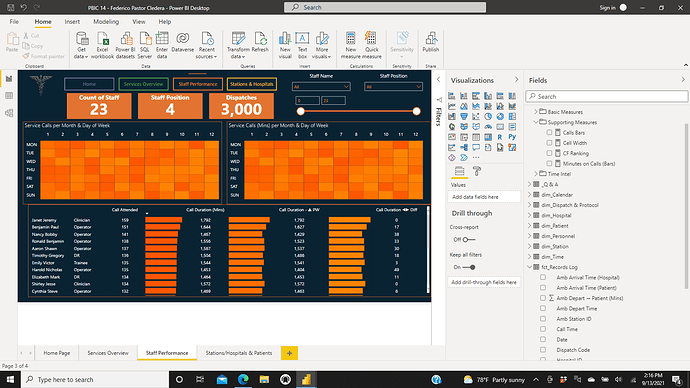Viewport: 690px width, 388px height.
Task: Insert a Python visual
Action: tap(512, 137)
